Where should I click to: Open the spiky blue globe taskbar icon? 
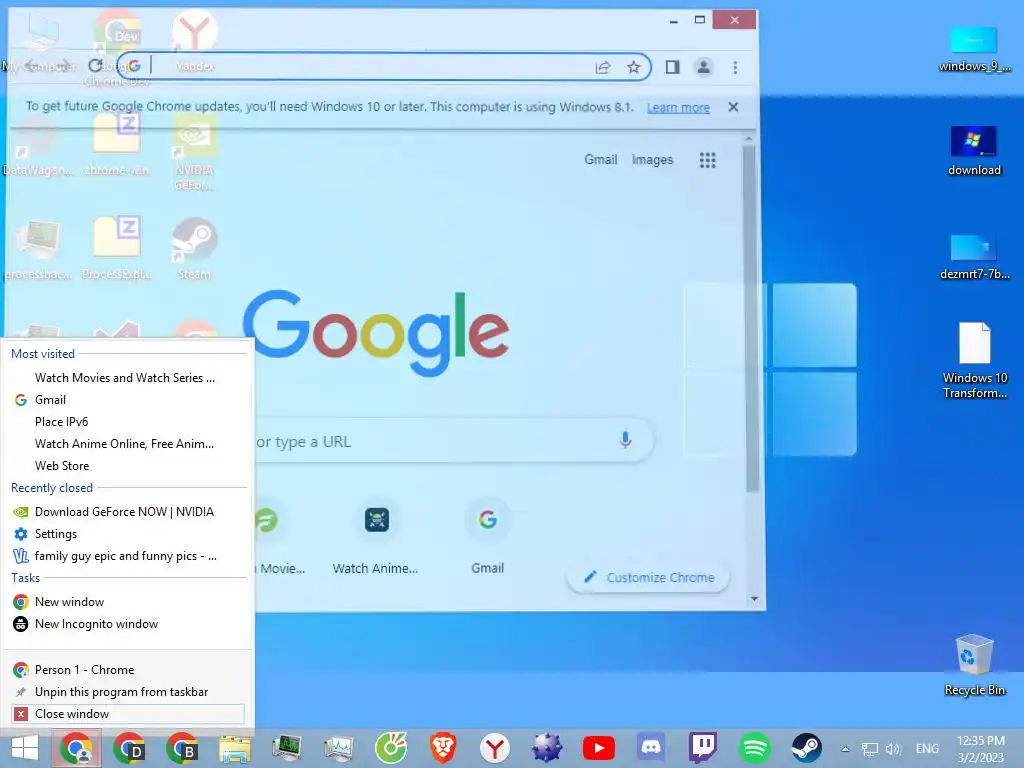point(547,748)
